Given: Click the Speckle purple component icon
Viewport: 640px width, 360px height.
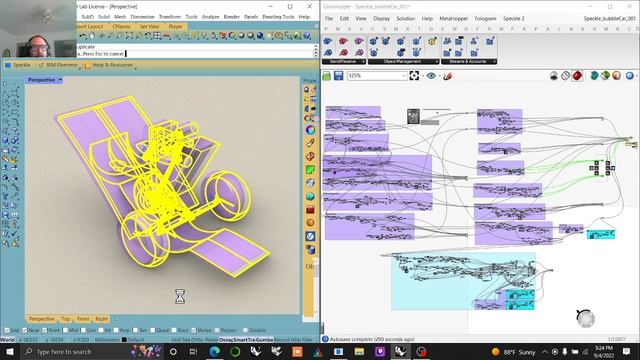Looking at the screenshot, I should [359, 41].
